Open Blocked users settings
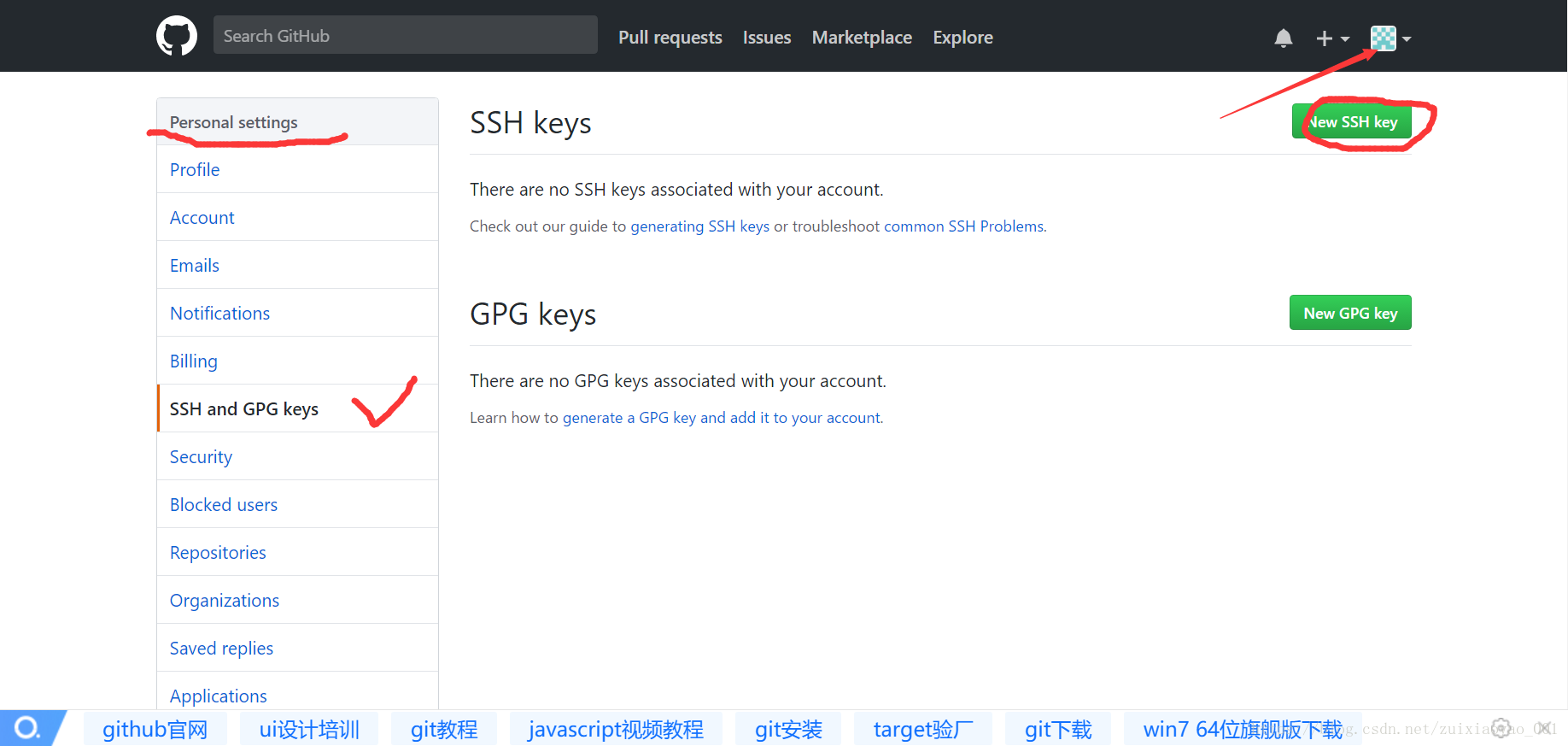Viewport: 1568px width, 746px height. pyautogui.click(x=297, y=504)
